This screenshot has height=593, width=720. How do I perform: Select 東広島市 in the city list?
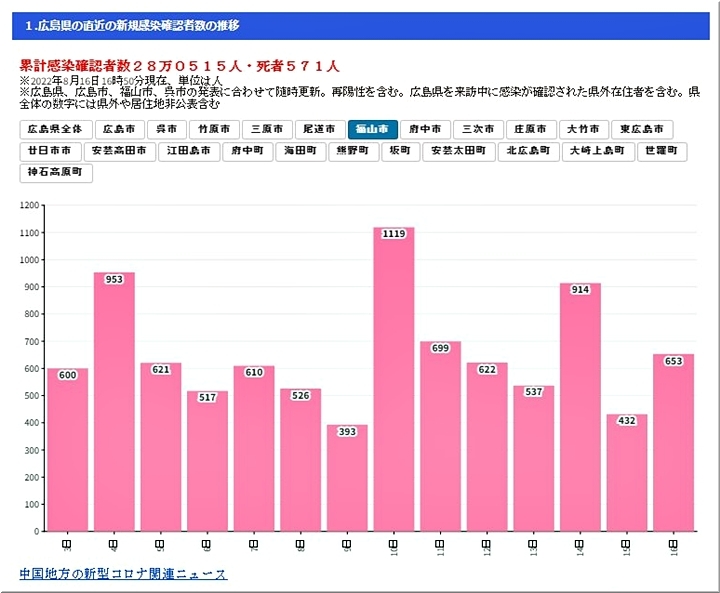click(642, 129)
